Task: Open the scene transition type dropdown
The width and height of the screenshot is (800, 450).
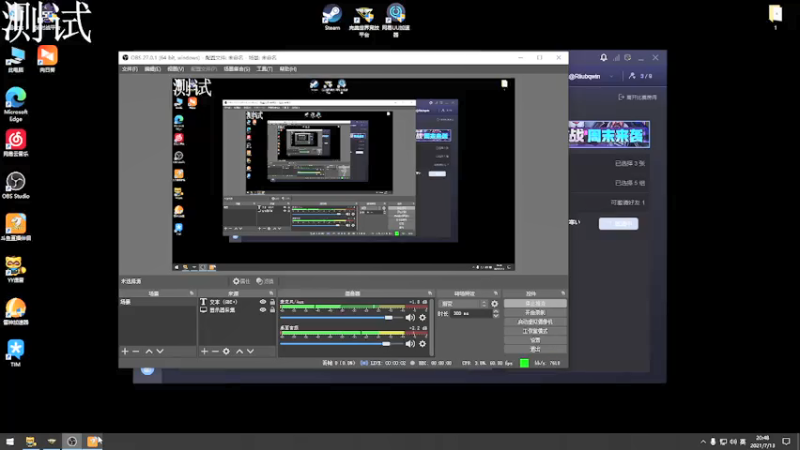Action: [463, 304]
